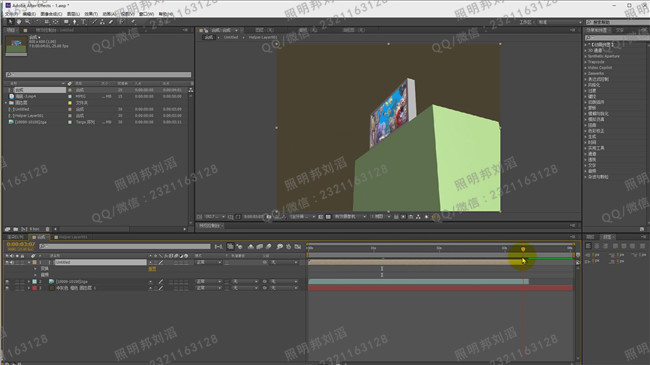Select the Rectangle shape tool
The width and height of the screenshot is (650, 365).
tap(66, 22)
